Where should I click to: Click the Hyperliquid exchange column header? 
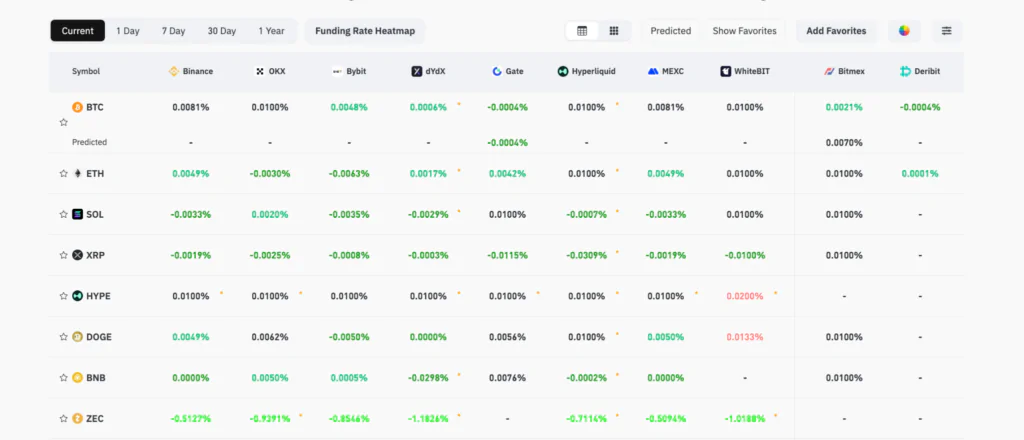tap(590, 72)
